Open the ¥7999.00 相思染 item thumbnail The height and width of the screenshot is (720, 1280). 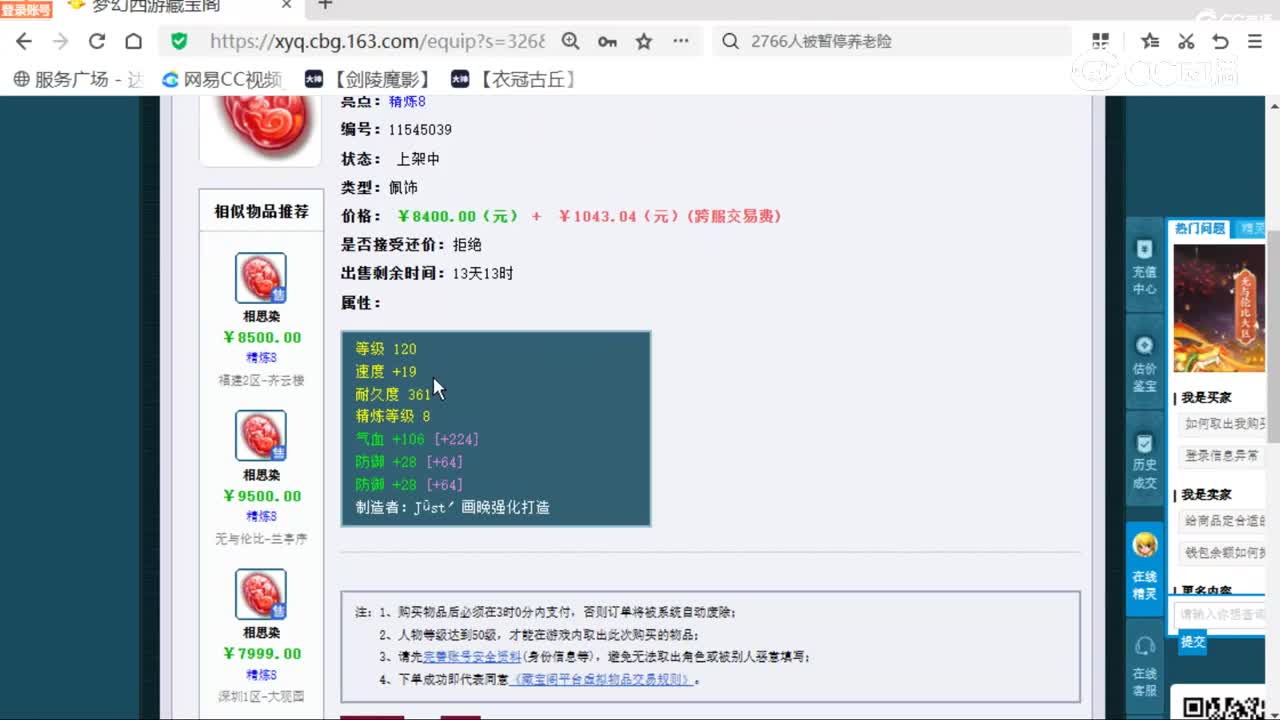point(261,595)
